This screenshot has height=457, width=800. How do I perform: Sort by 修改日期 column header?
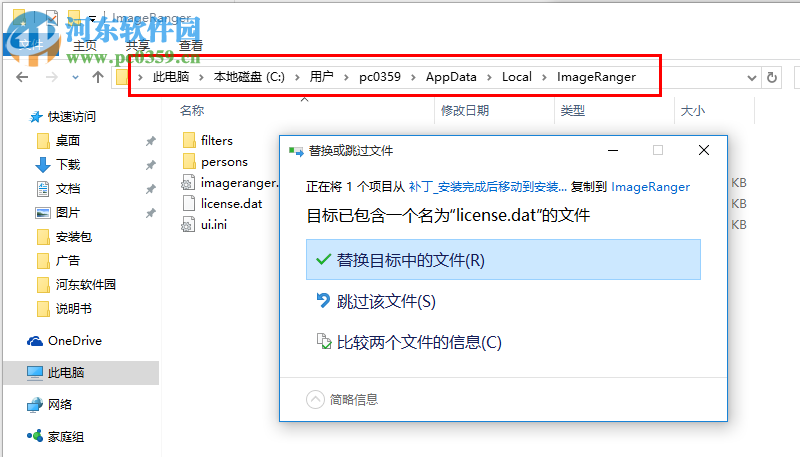[x=465, y=111]
